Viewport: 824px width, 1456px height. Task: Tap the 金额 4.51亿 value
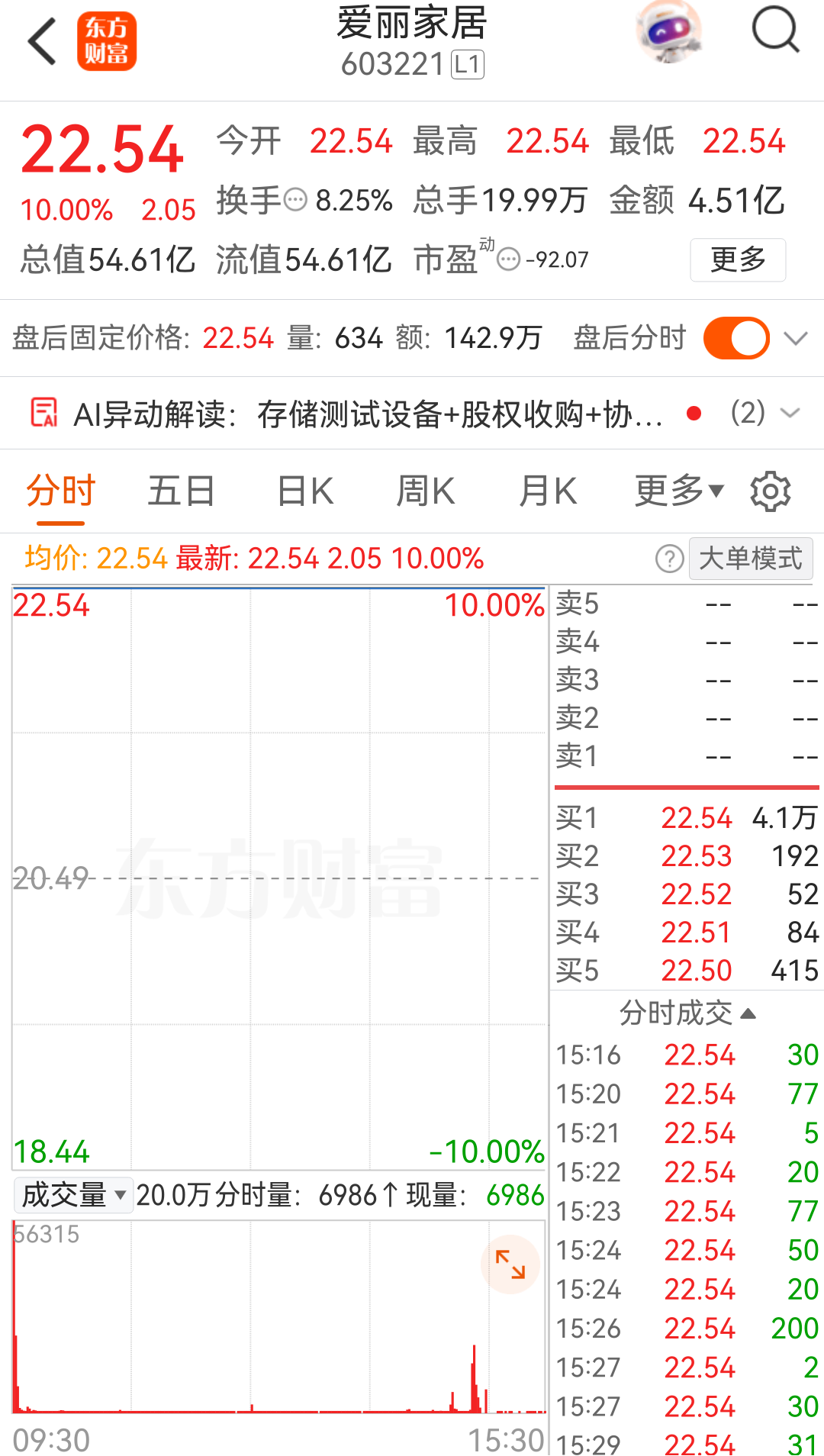tap(697, 201)
